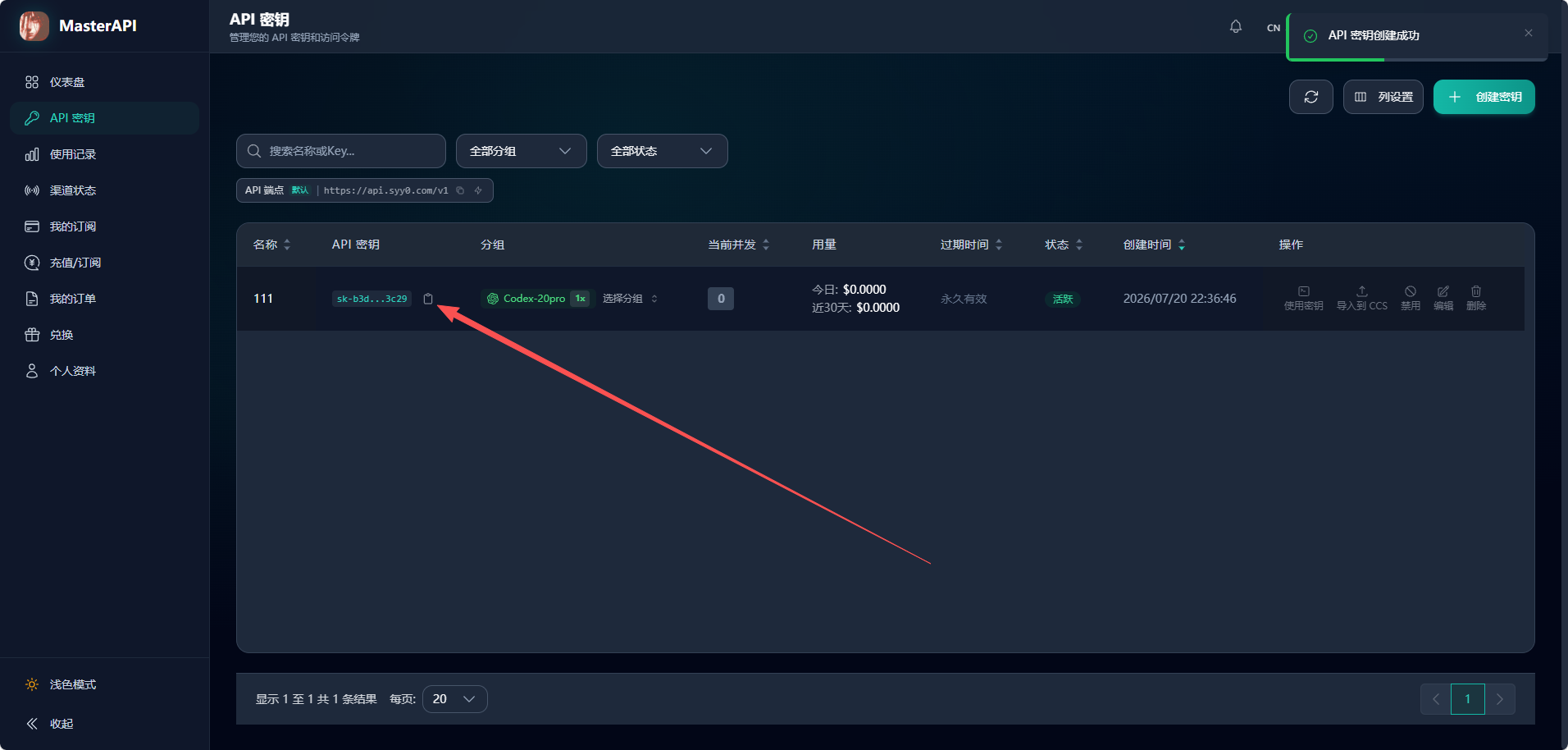Click the 默认 endpoint tag
This screenshot has width=1568, height=750.
tap(300, 190)
